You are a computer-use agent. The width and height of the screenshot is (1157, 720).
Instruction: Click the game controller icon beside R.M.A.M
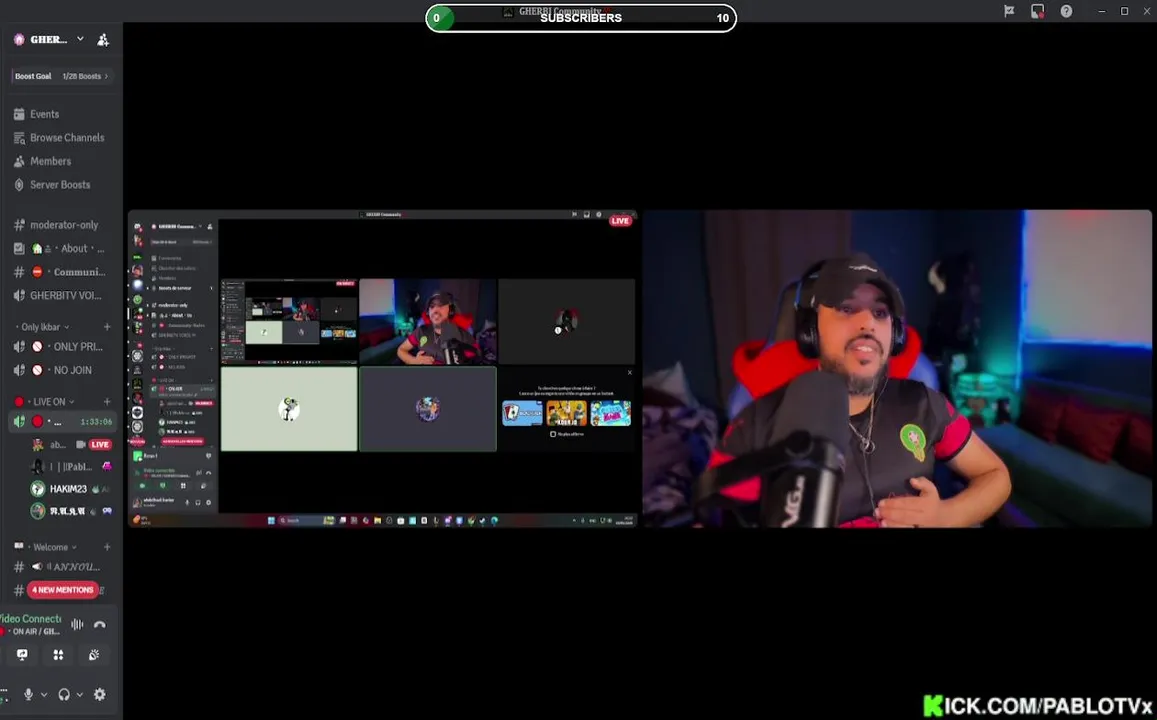[107, 511]
